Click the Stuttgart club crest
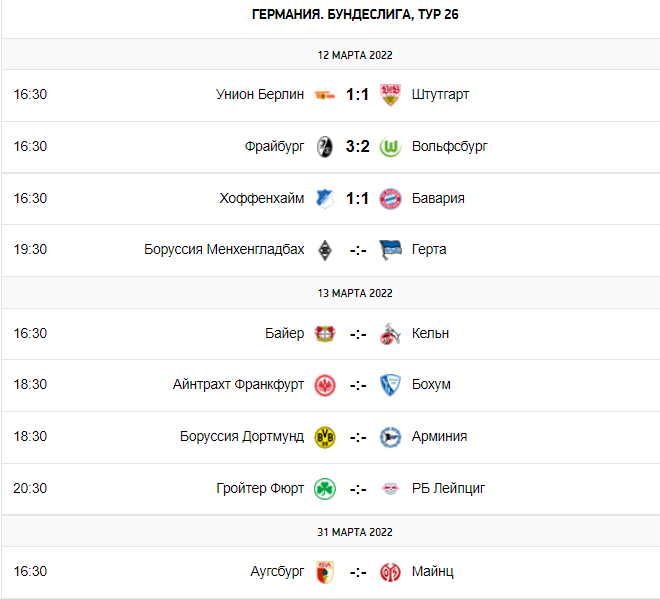Image resolution: width=660 pixels, height=599 pixels. coord(391,95)
